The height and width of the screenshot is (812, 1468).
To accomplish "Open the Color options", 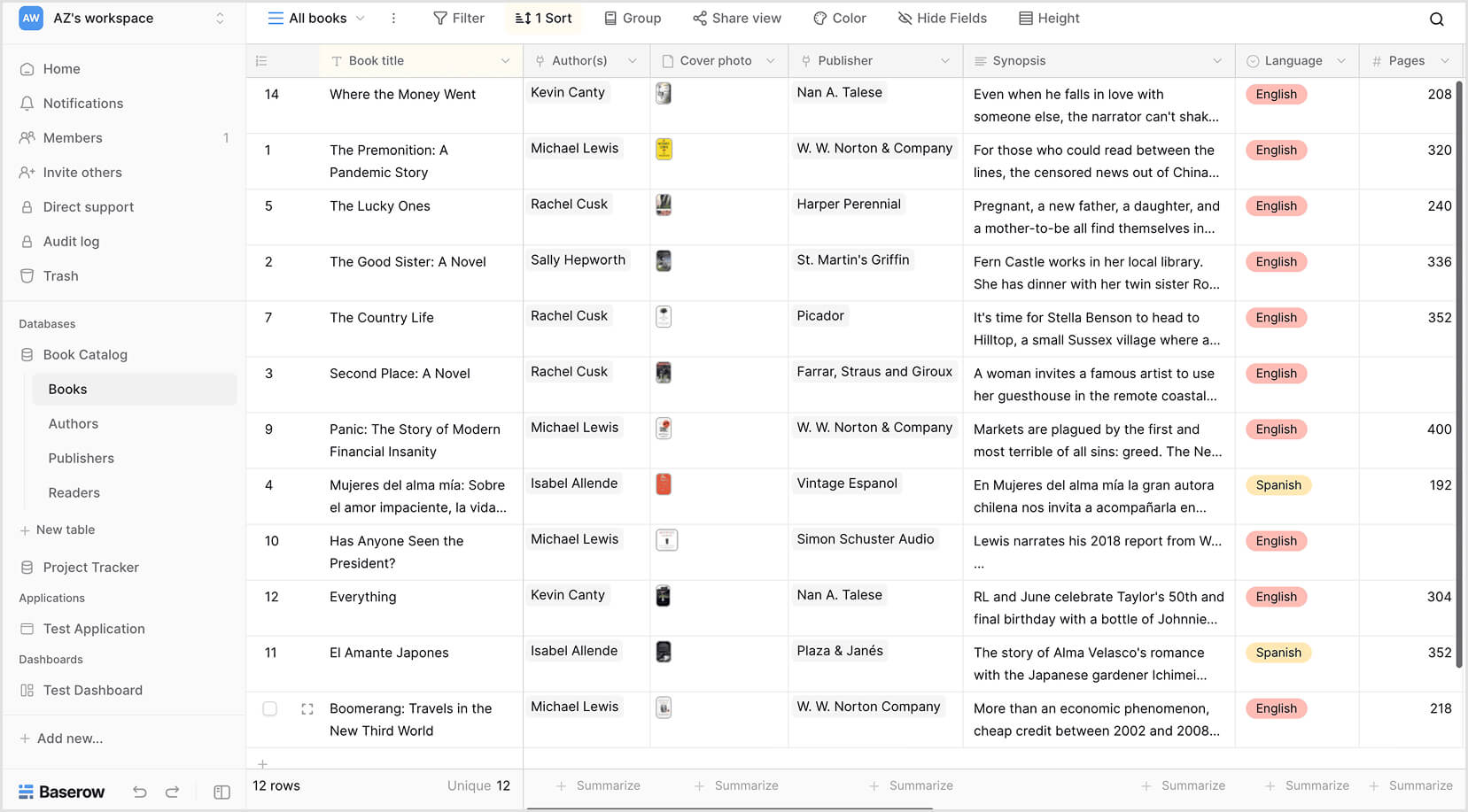I will pos(840,19).
